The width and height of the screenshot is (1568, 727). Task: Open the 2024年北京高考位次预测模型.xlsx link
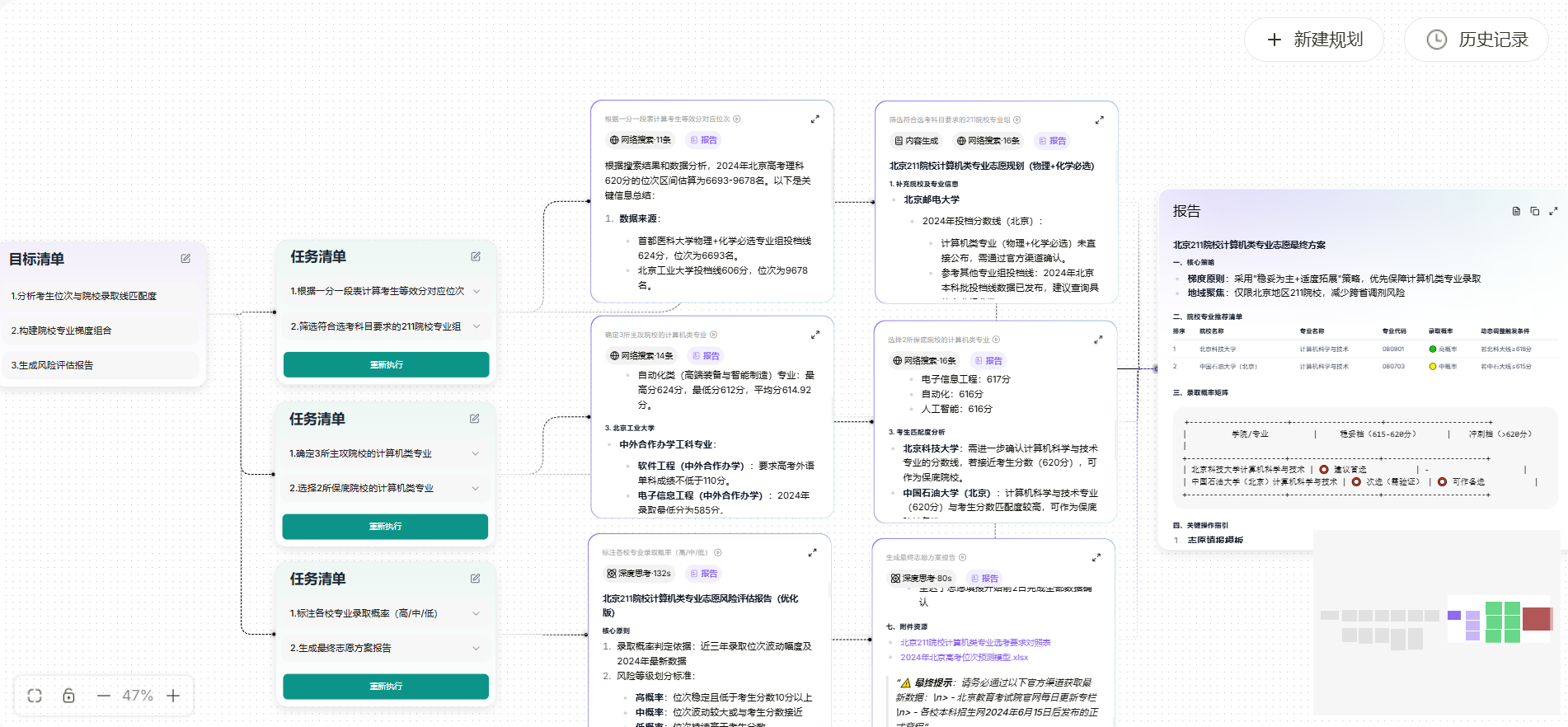tap(964, 657)
